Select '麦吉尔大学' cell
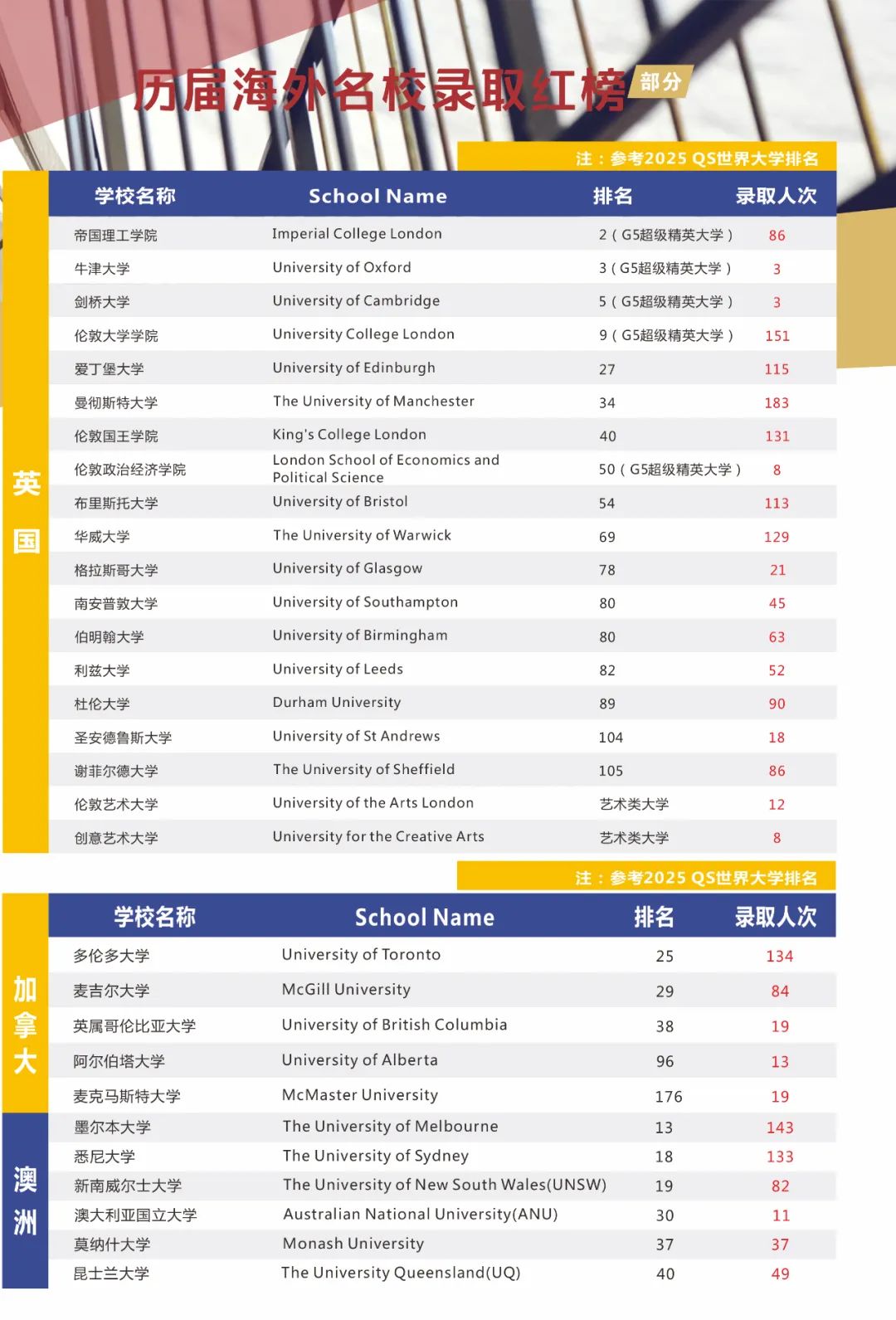This screenshot has height=1320, width=896. [111, 991]
